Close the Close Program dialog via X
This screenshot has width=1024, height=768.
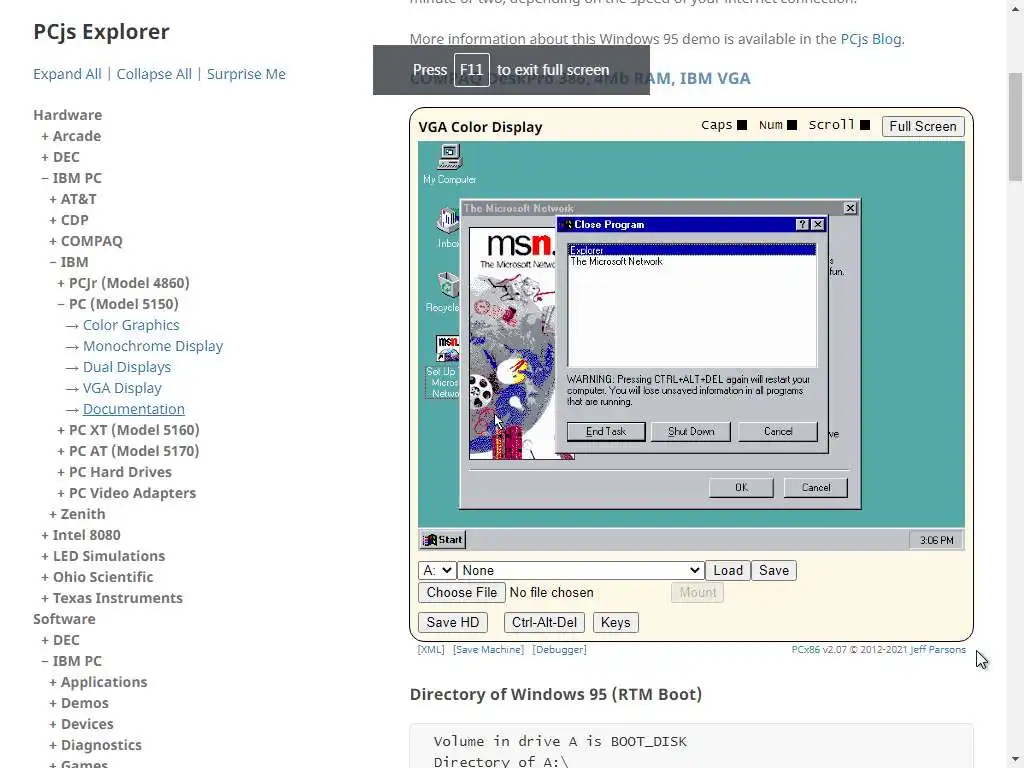tap(818, 225)
